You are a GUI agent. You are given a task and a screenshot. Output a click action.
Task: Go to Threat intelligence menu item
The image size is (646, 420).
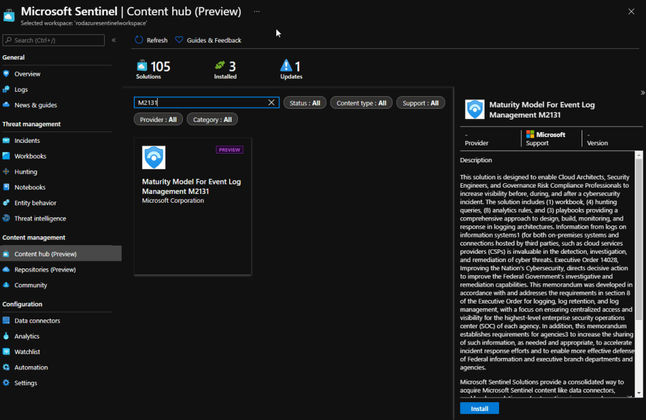(40, 218)
